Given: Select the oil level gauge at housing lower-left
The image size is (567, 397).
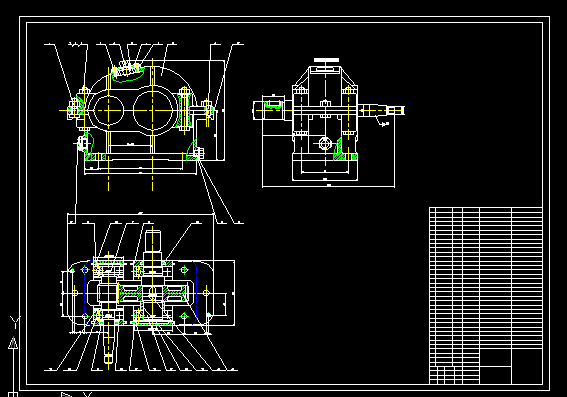Looking at the screenshot, I should tap(85, 142).
